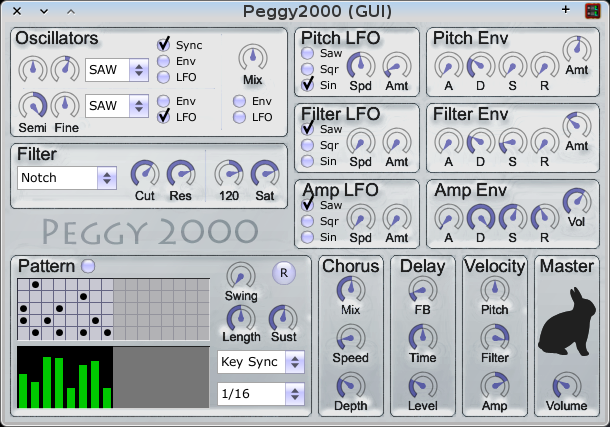The image size is (610, 427).
Task: Select Sqr shape for Pitch LFO
Action: click(307, 69)
